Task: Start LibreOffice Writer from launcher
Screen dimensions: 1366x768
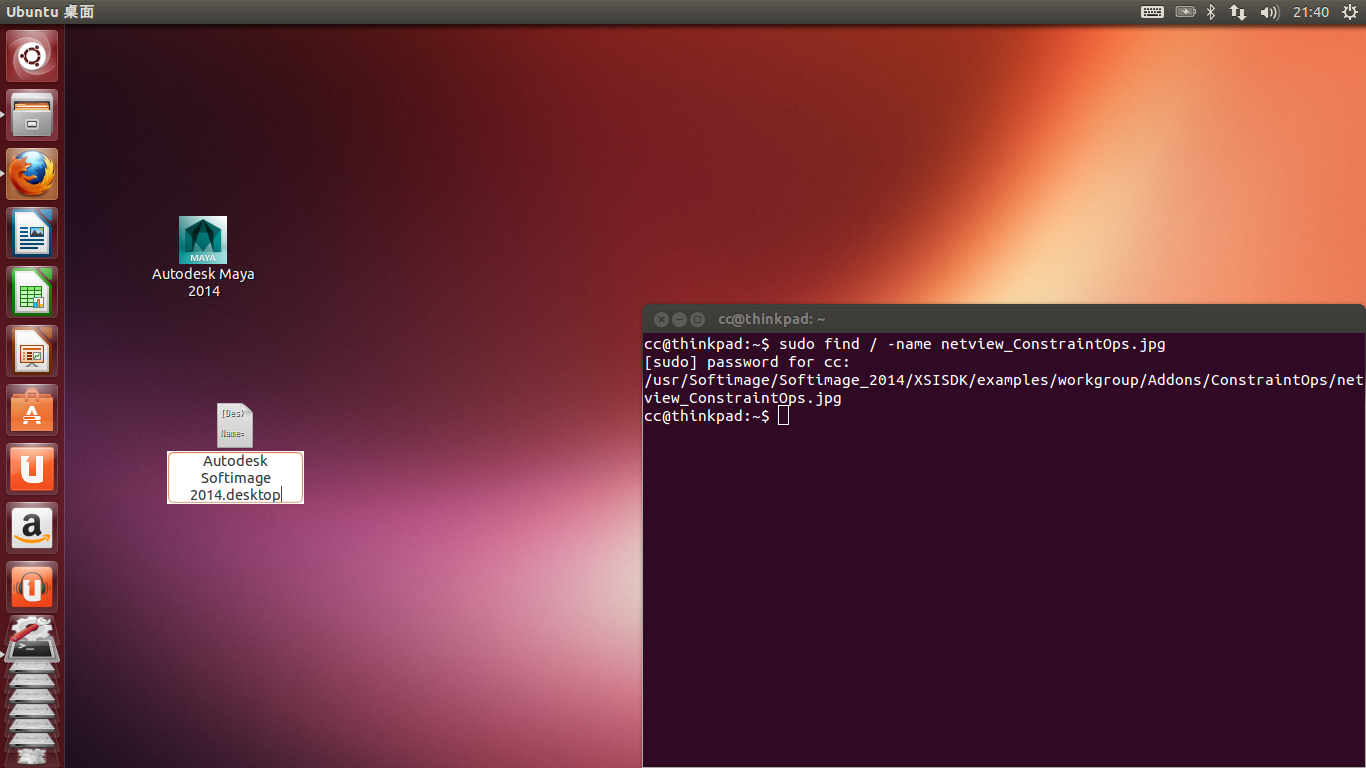Action: 32,233
